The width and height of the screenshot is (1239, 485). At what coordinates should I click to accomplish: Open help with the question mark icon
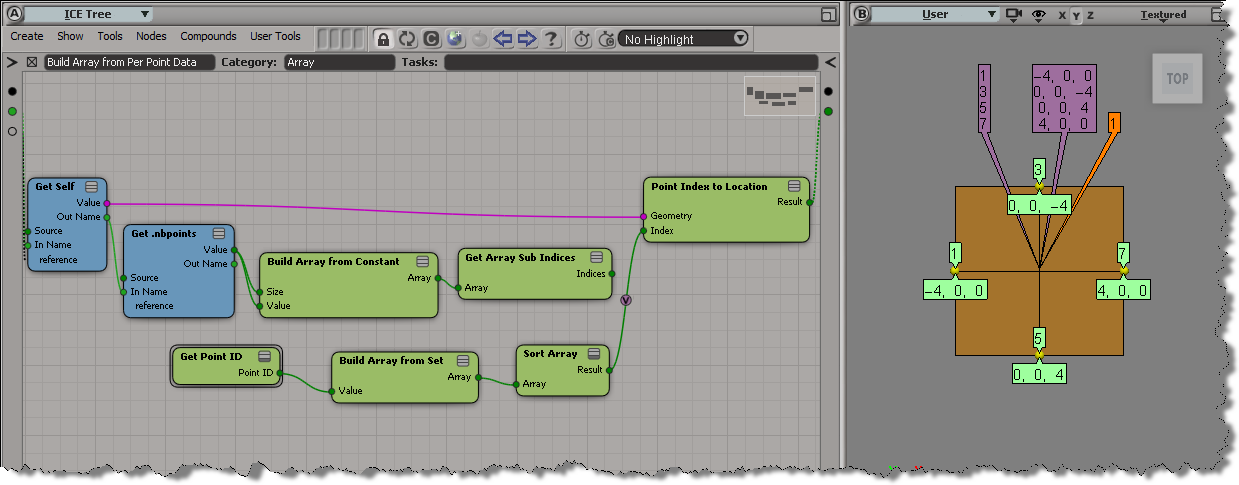(551, 39)
